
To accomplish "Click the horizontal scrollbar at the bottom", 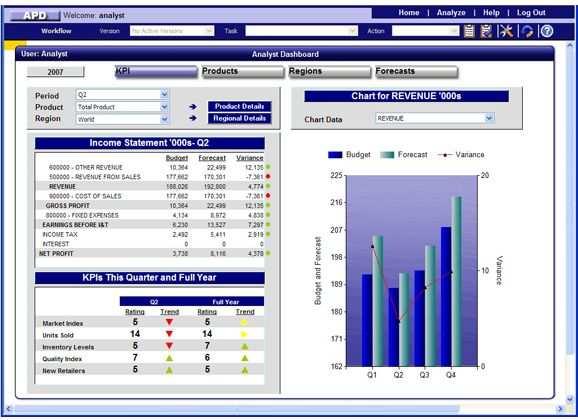I will (x=236, y=409).
